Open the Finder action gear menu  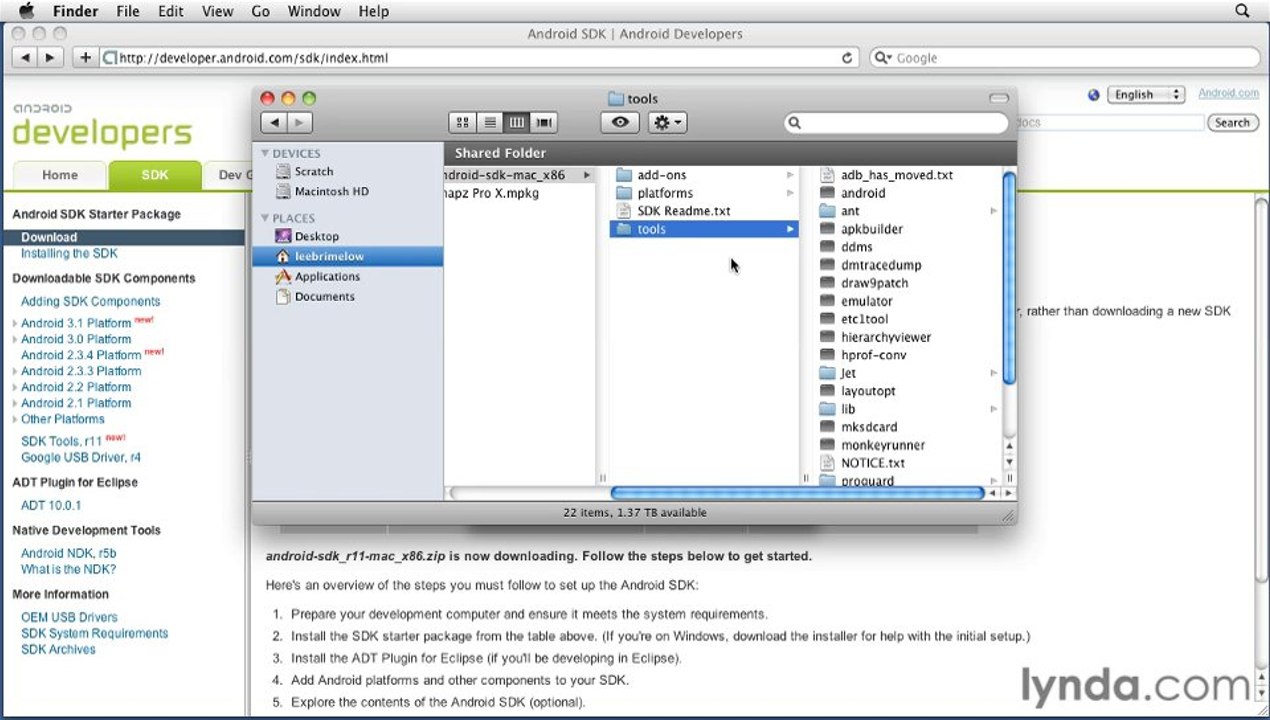pos(667,122)
